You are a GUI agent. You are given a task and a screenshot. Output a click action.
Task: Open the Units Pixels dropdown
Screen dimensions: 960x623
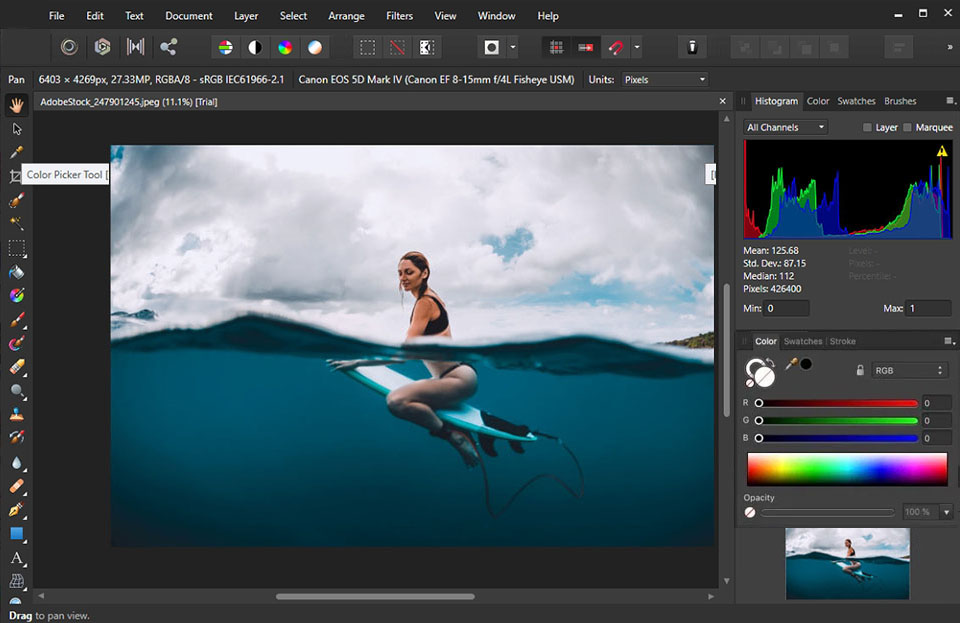(665, 80)
